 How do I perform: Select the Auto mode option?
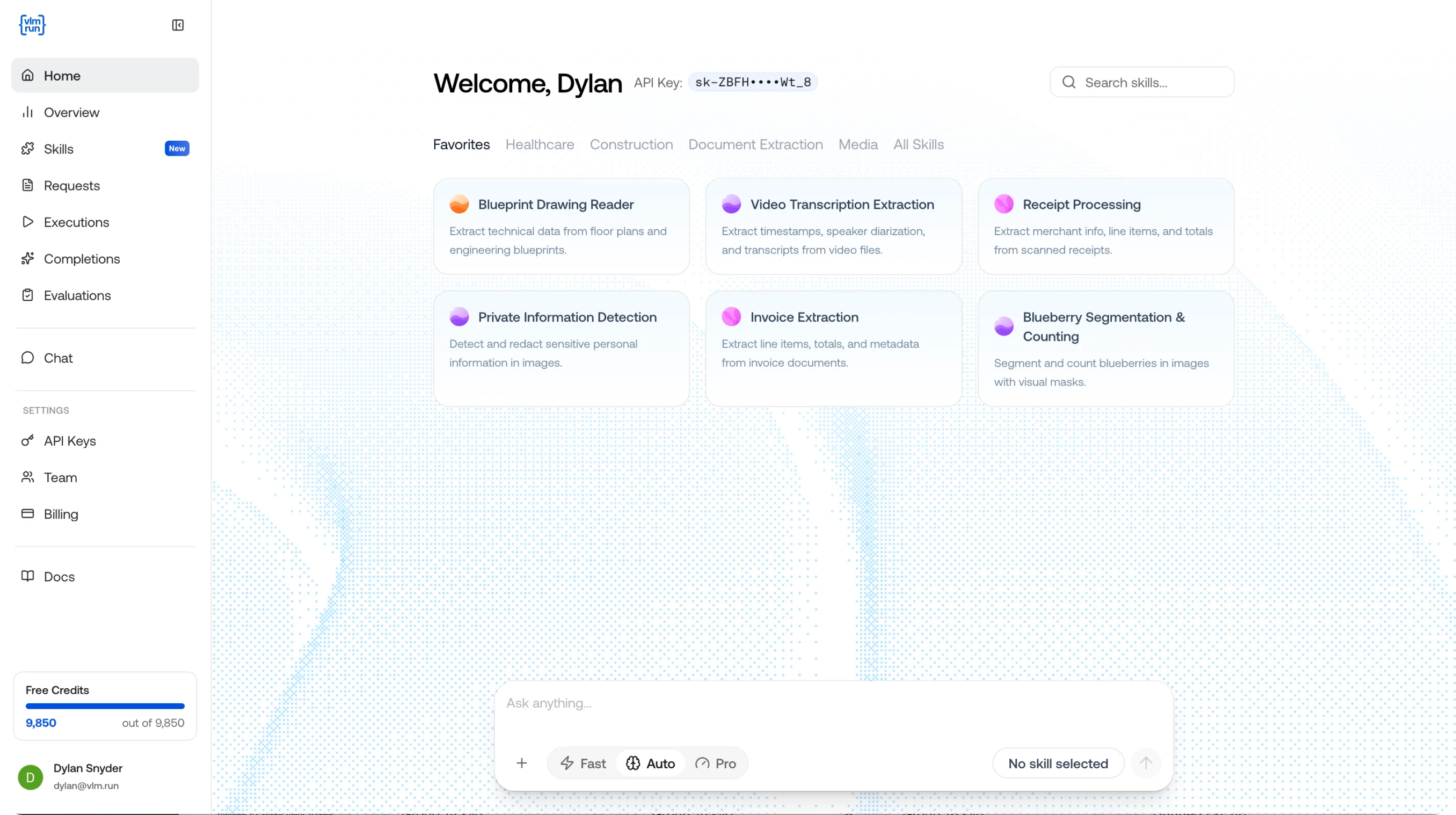(x=650, y=763)
